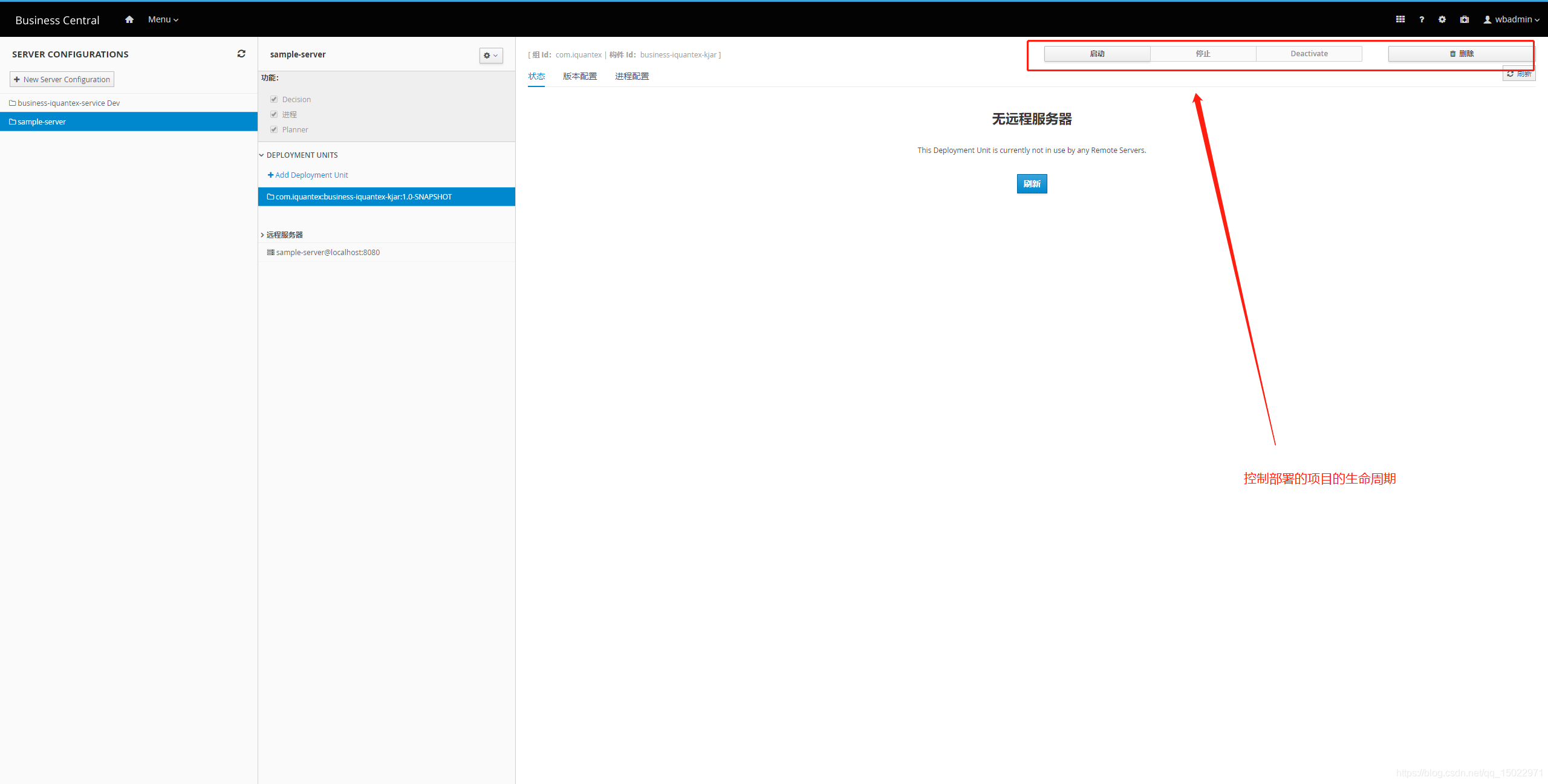
Task: Click the Add Deployment Unit link
Action: point(308,175)
